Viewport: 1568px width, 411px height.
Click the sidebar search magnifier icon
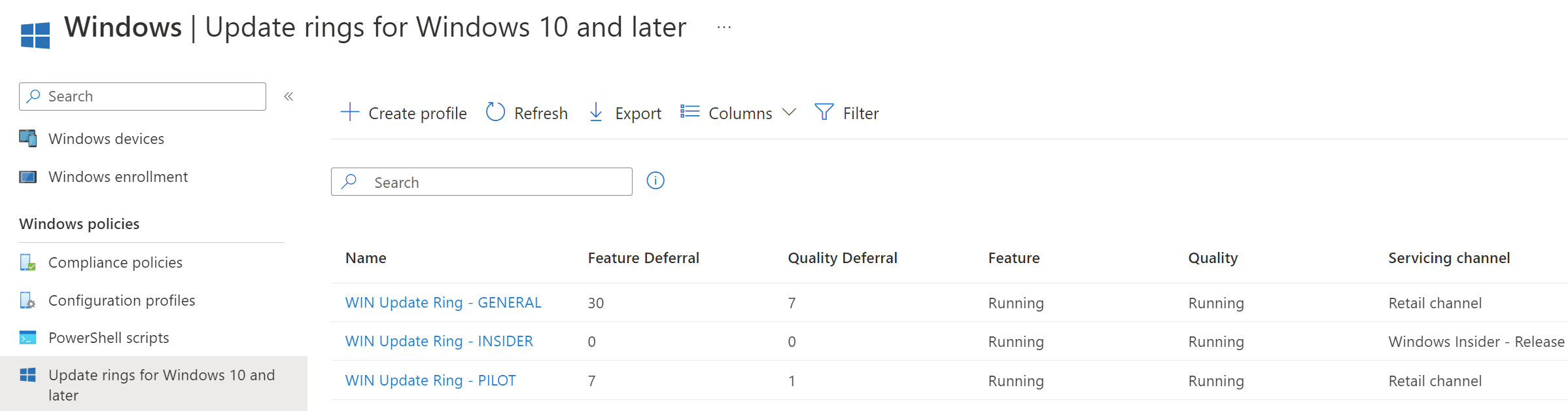coord(33,96)
